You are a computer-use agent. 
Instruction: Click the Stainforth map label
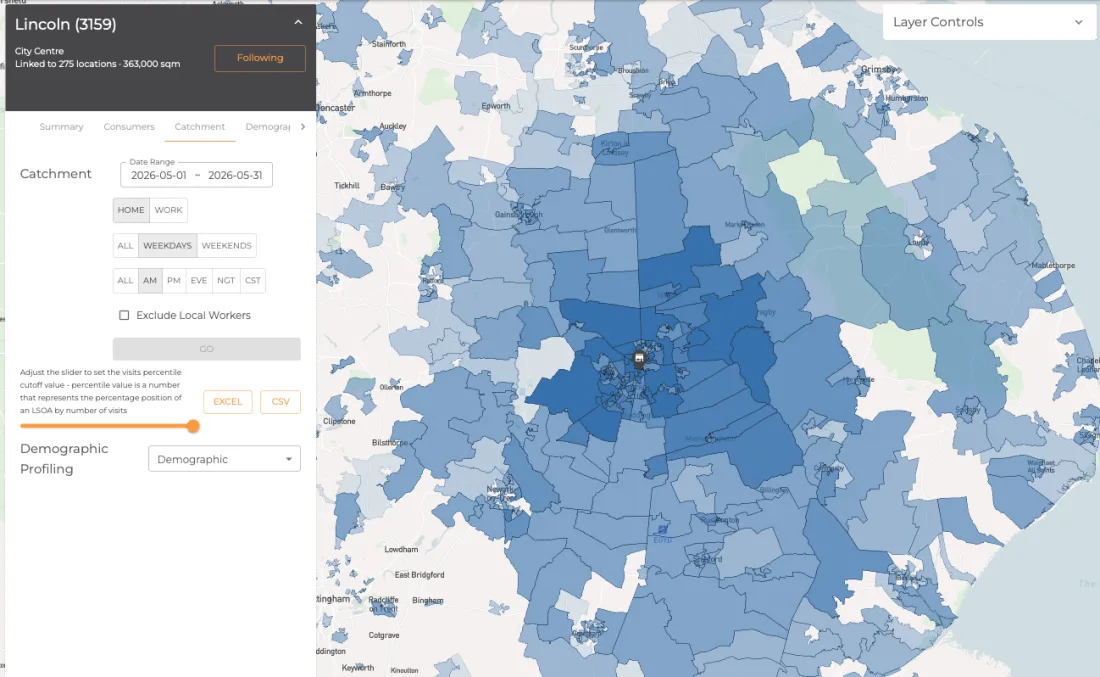(x=389, y=43)
